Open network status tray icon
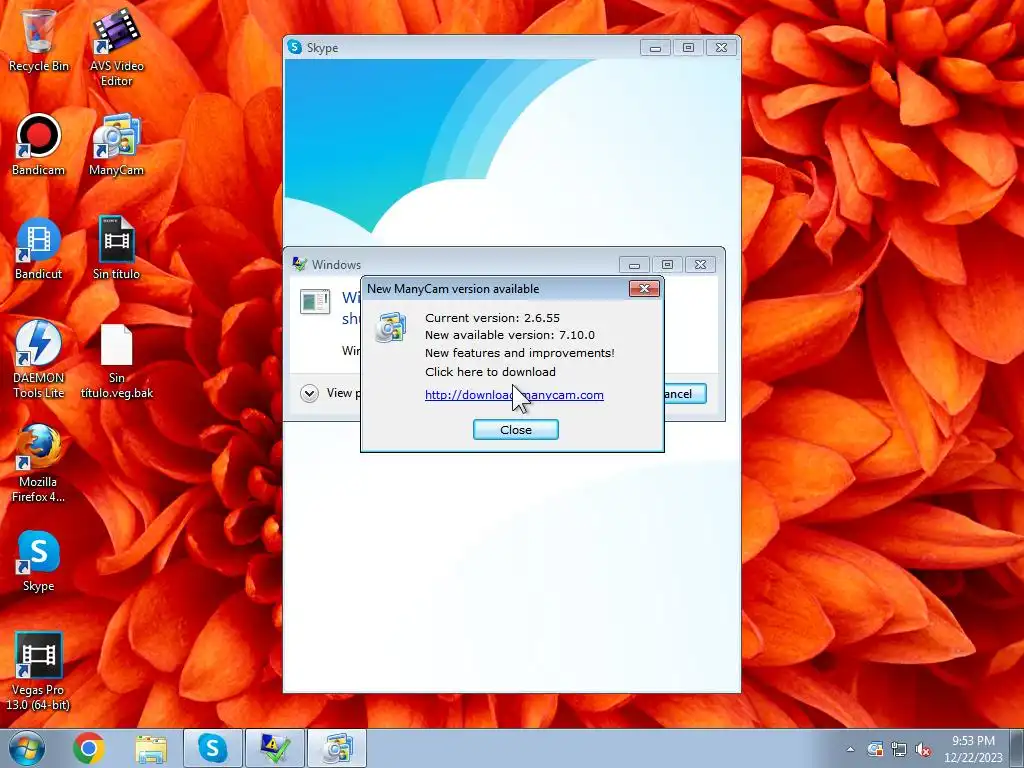Image resolution: width=1024 pixels, height=768 pixels. [899, 749]
